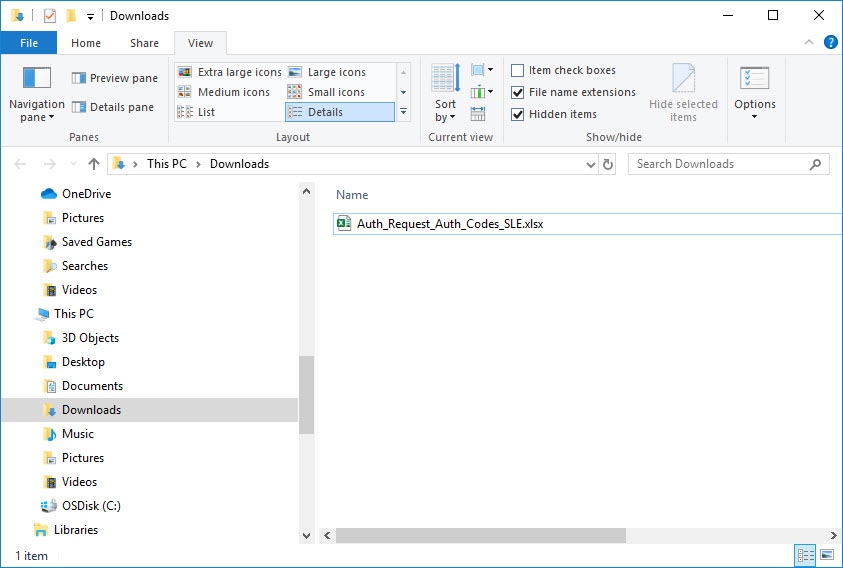Select Auth_Request_Auth_Codes_SLE.xlsx file
843x568 pixels.
450,224
